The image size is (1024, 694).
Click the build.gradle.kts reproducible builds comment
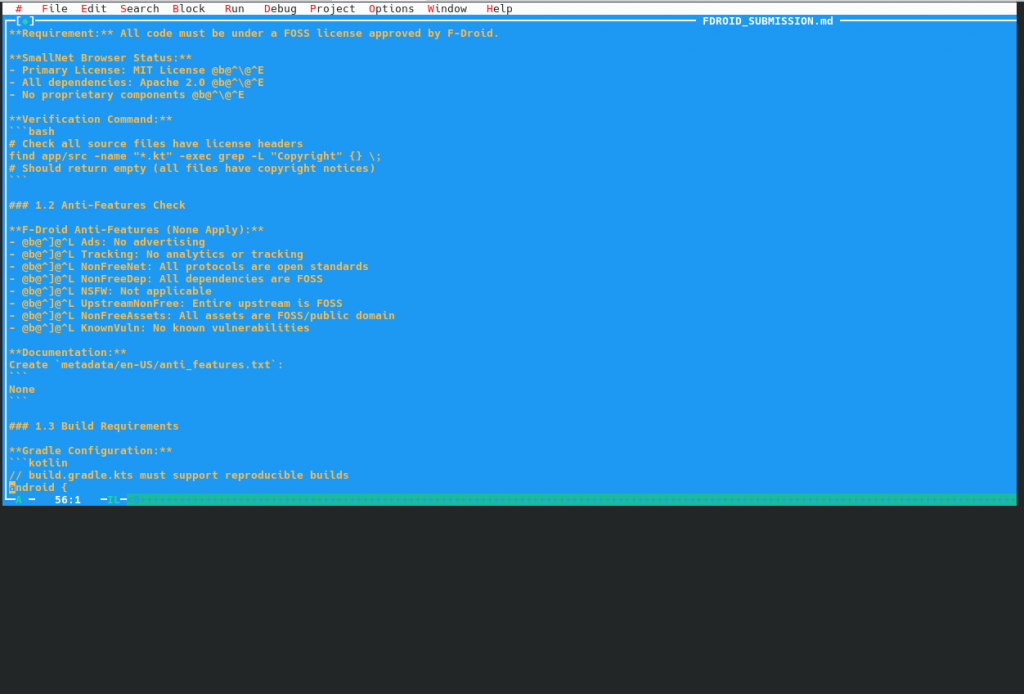(178, 475)
